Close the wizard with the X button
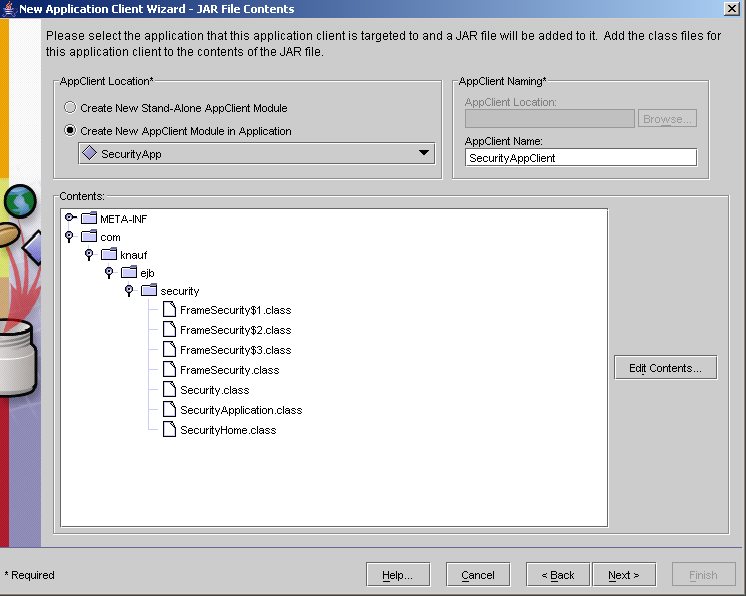The width and height of the screenshot is (746, 596). point(731,9)
